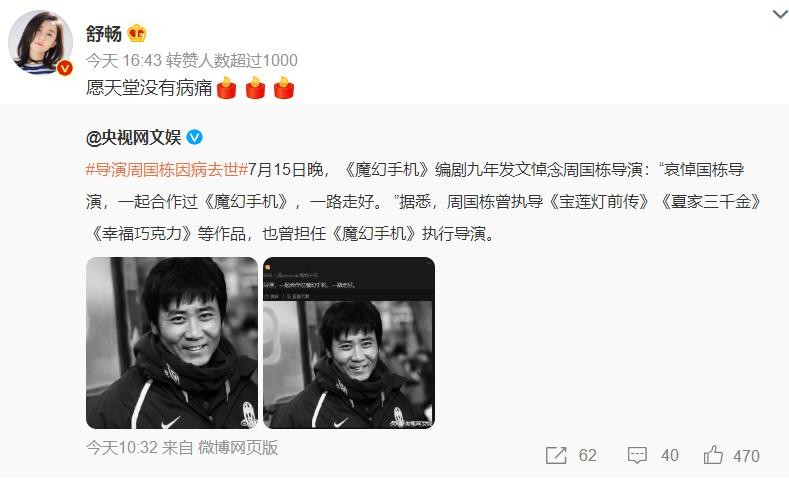
Task: Open comments via the speech bubble icon
Action: click(637, 455)
